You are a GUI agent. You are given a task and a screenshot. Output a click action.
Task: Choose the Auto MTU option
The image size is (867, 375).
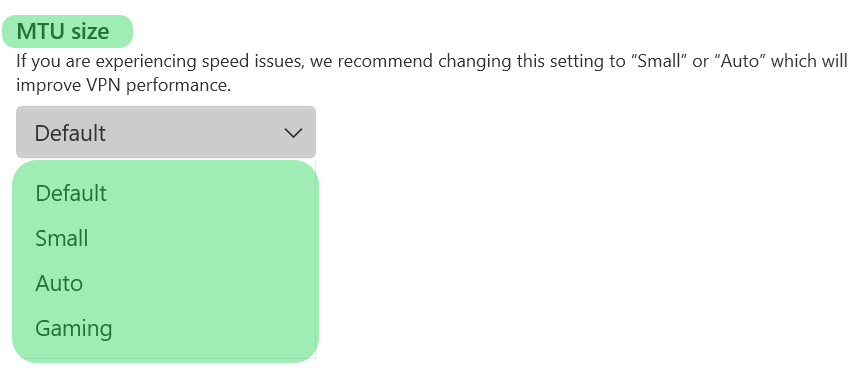point(165,284)
